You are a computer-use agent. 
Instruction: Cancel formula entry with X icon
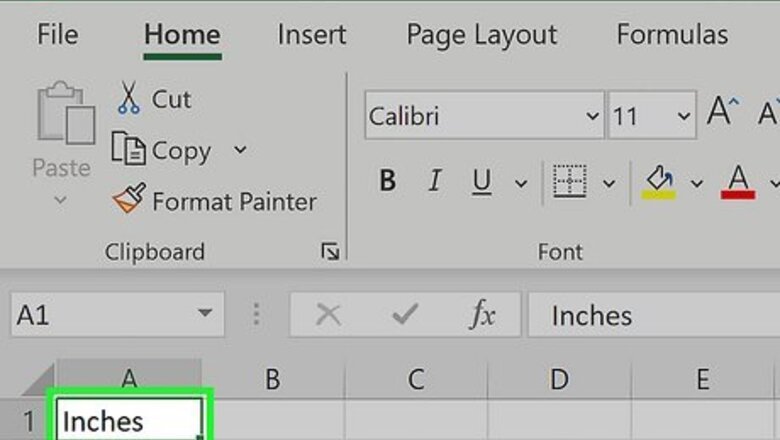[328, 315]
